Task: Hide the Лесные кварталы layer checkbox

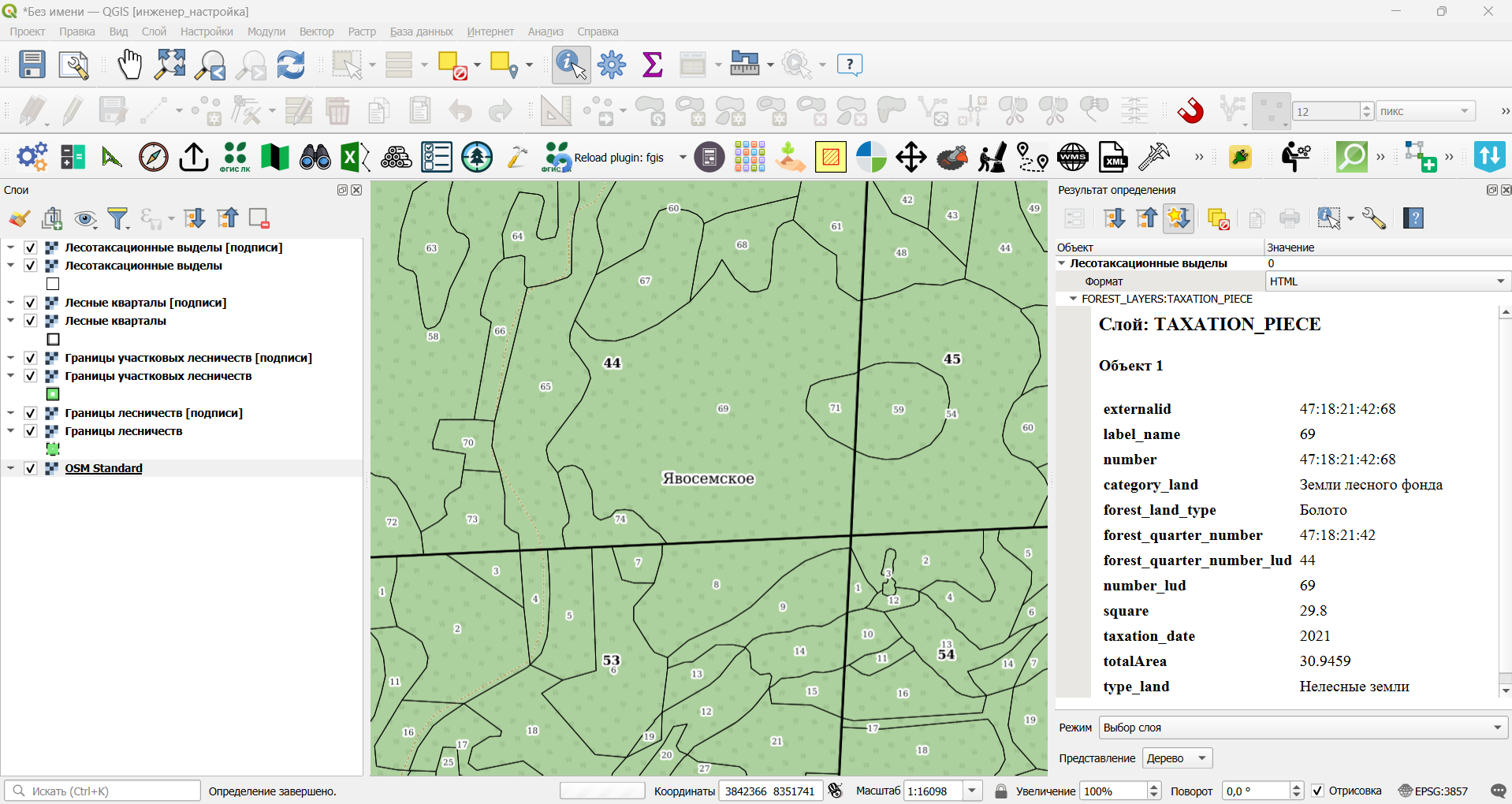Action: [x=31, y=321]
